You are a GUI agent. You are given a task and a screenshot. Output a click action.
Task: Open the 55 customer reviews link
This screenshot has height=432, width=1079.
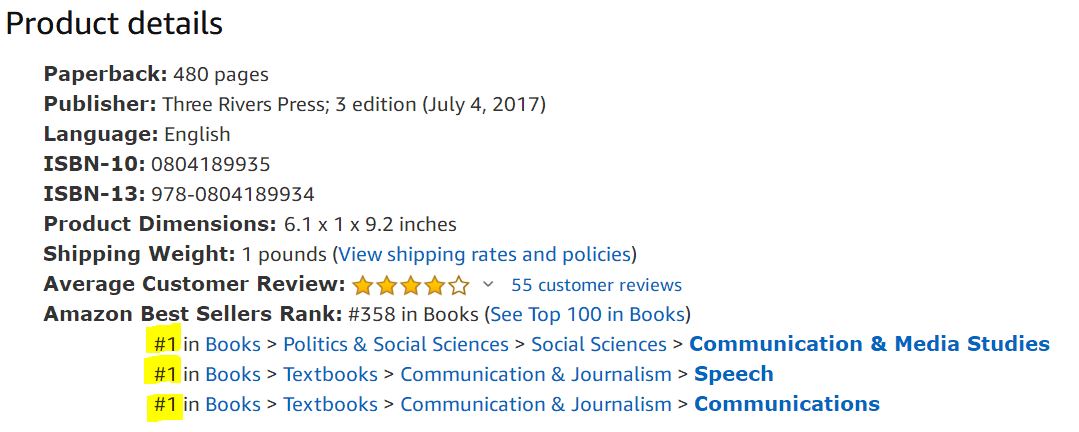point(596,285)
